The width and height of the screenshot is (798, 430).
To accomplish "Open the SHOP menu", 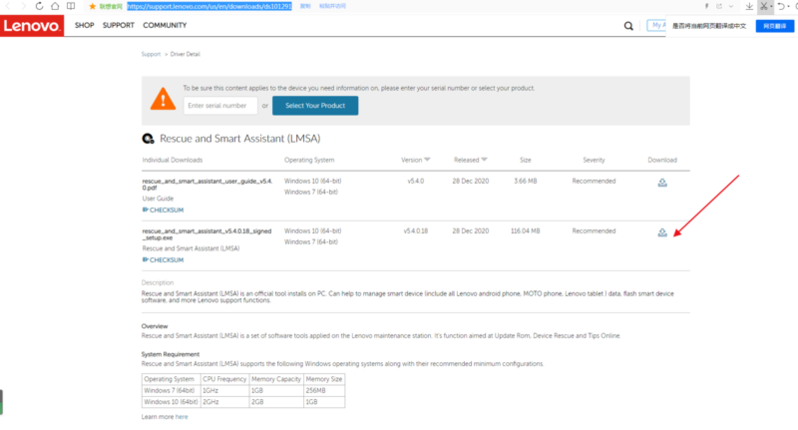I will click(85, 25).
